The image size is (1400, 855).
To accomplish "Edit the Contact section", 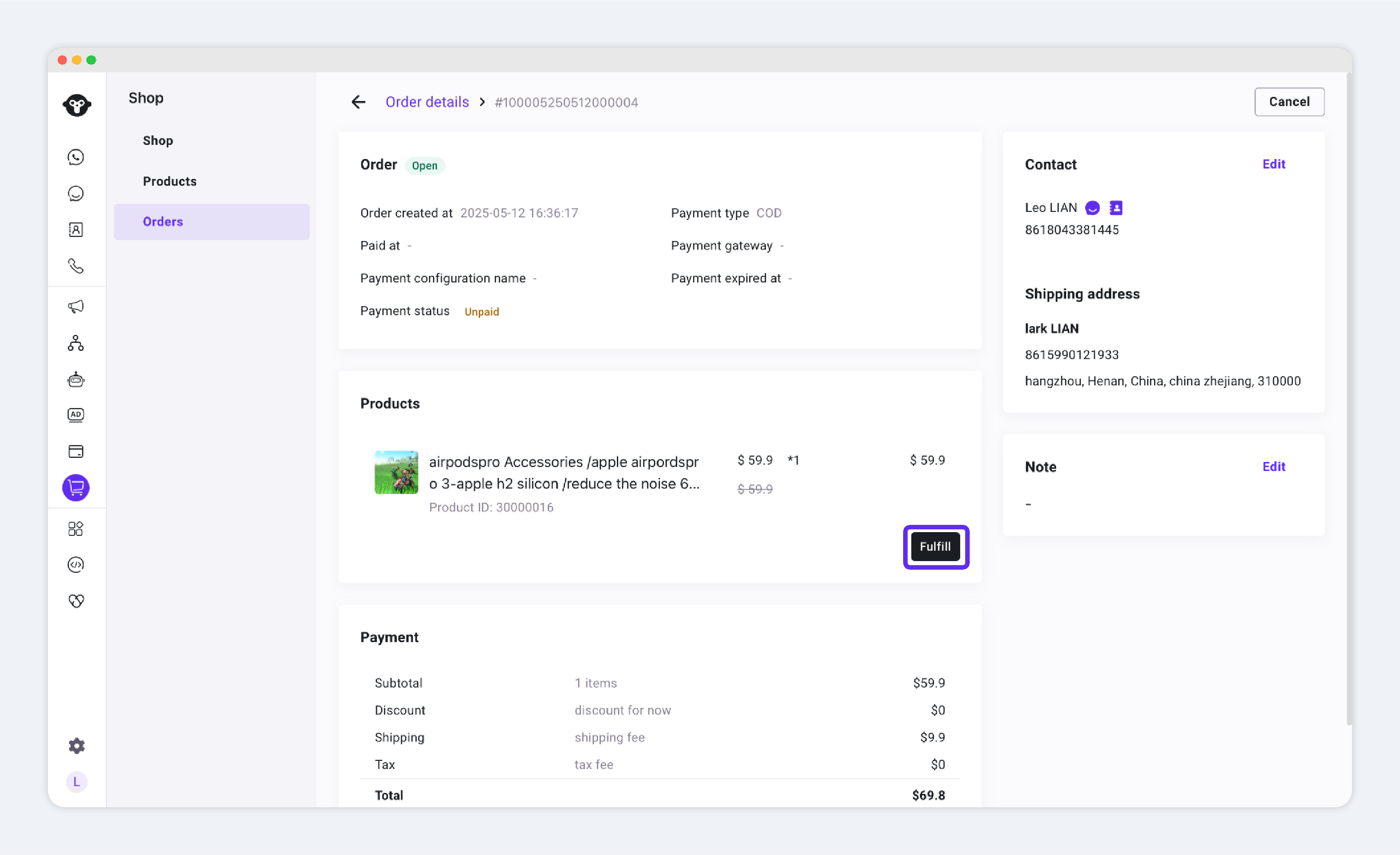I will [x=1273, y=164].
